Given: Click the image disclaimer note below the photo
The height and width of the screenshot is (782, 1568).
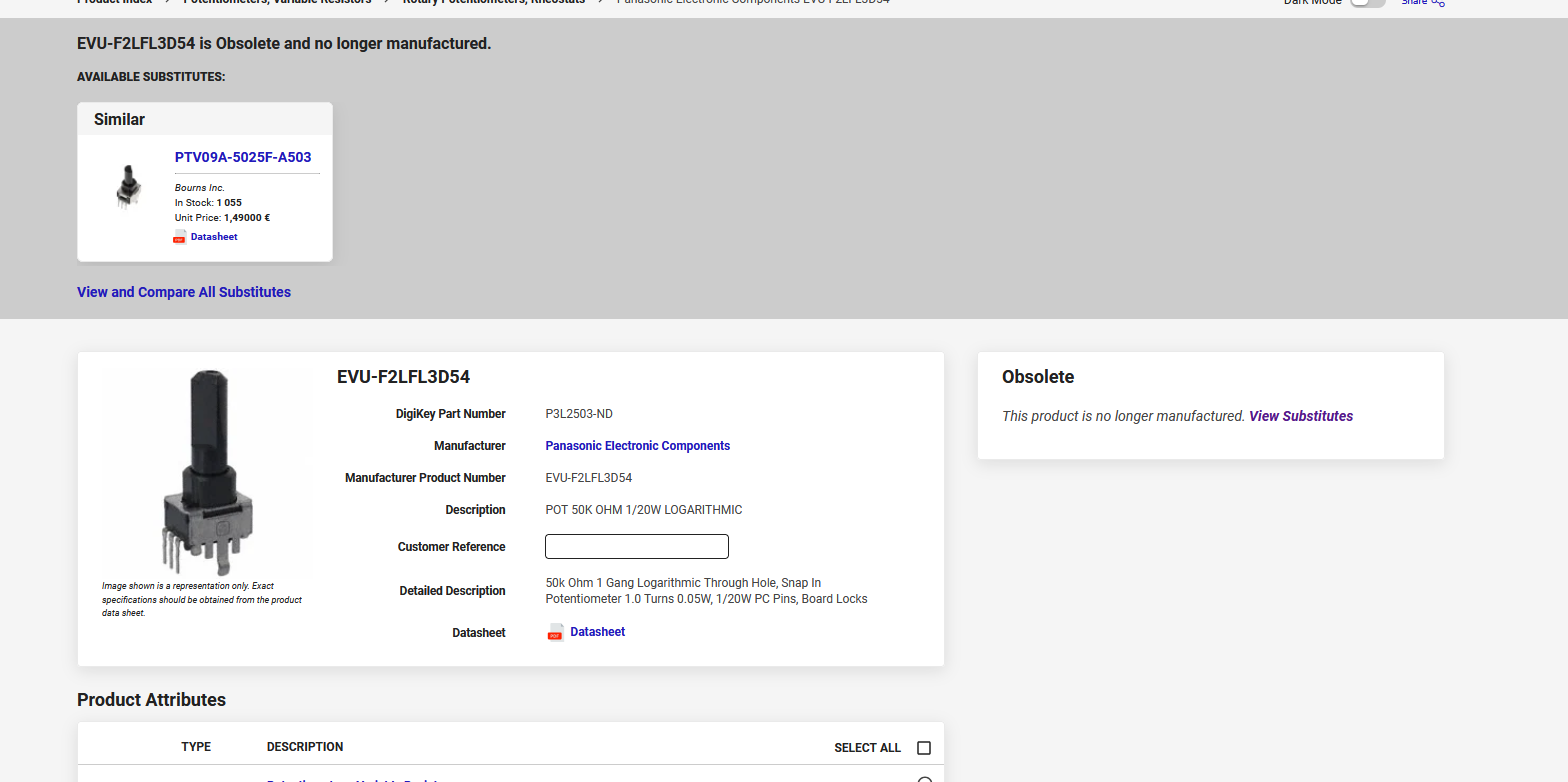Looking at the screenshot, I should 202,599.
